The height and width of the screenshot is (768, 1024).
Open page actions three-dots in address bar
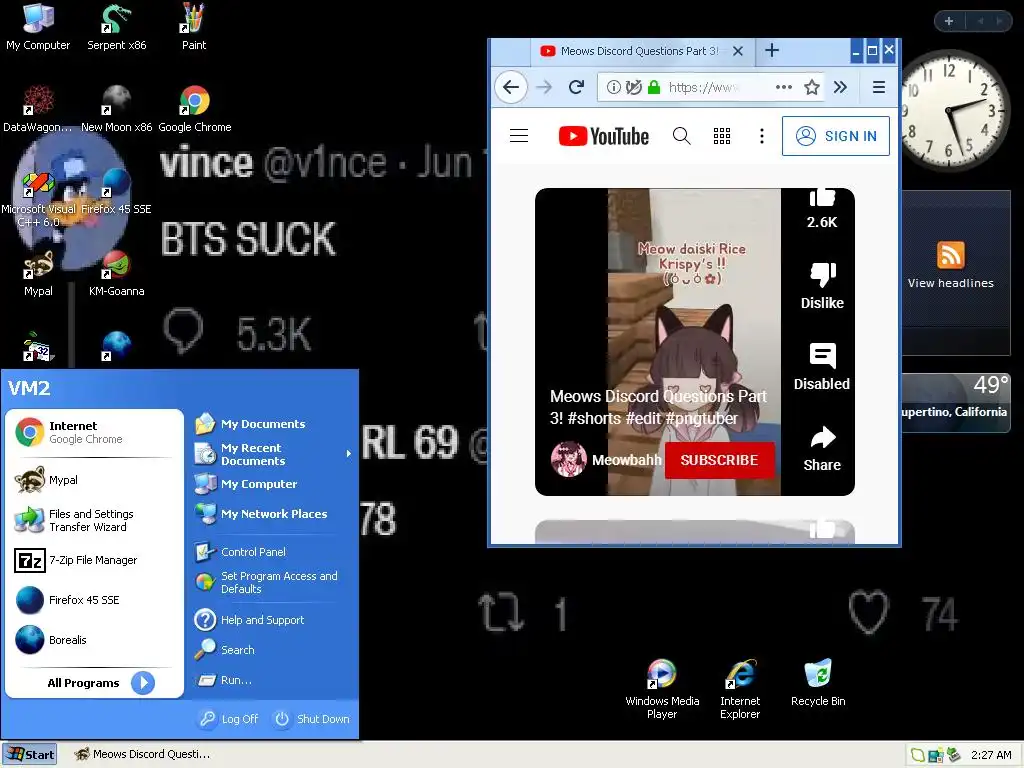(x=783, y=87)
